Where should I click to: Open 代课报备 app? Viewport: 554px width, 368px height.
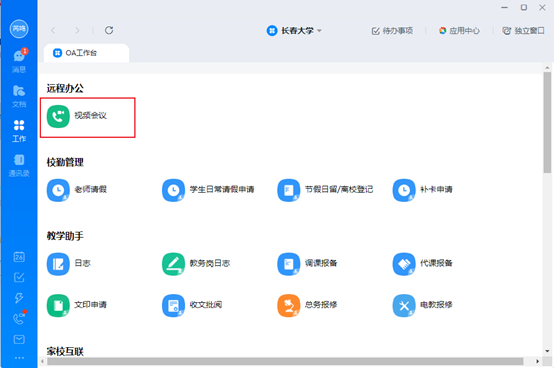point(423,264)
